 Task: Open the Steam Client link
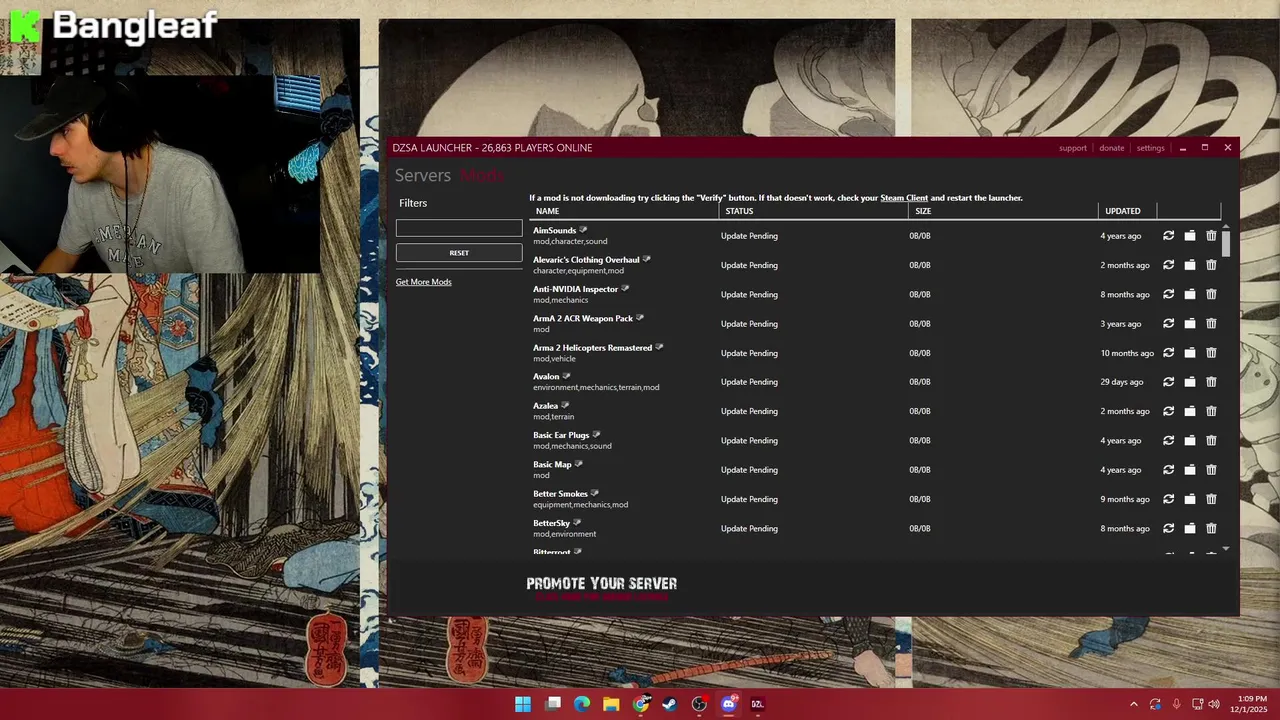(904, 198)
